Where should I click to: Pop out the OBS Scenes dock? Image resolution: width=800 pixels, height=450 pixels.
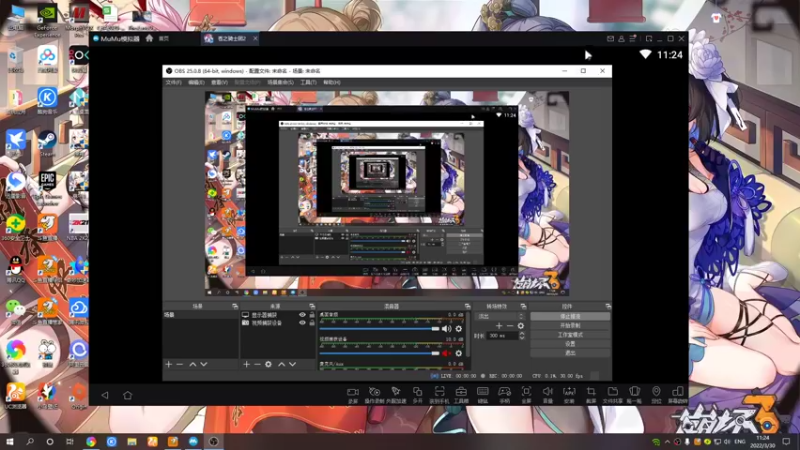click(x=235, y=306)
